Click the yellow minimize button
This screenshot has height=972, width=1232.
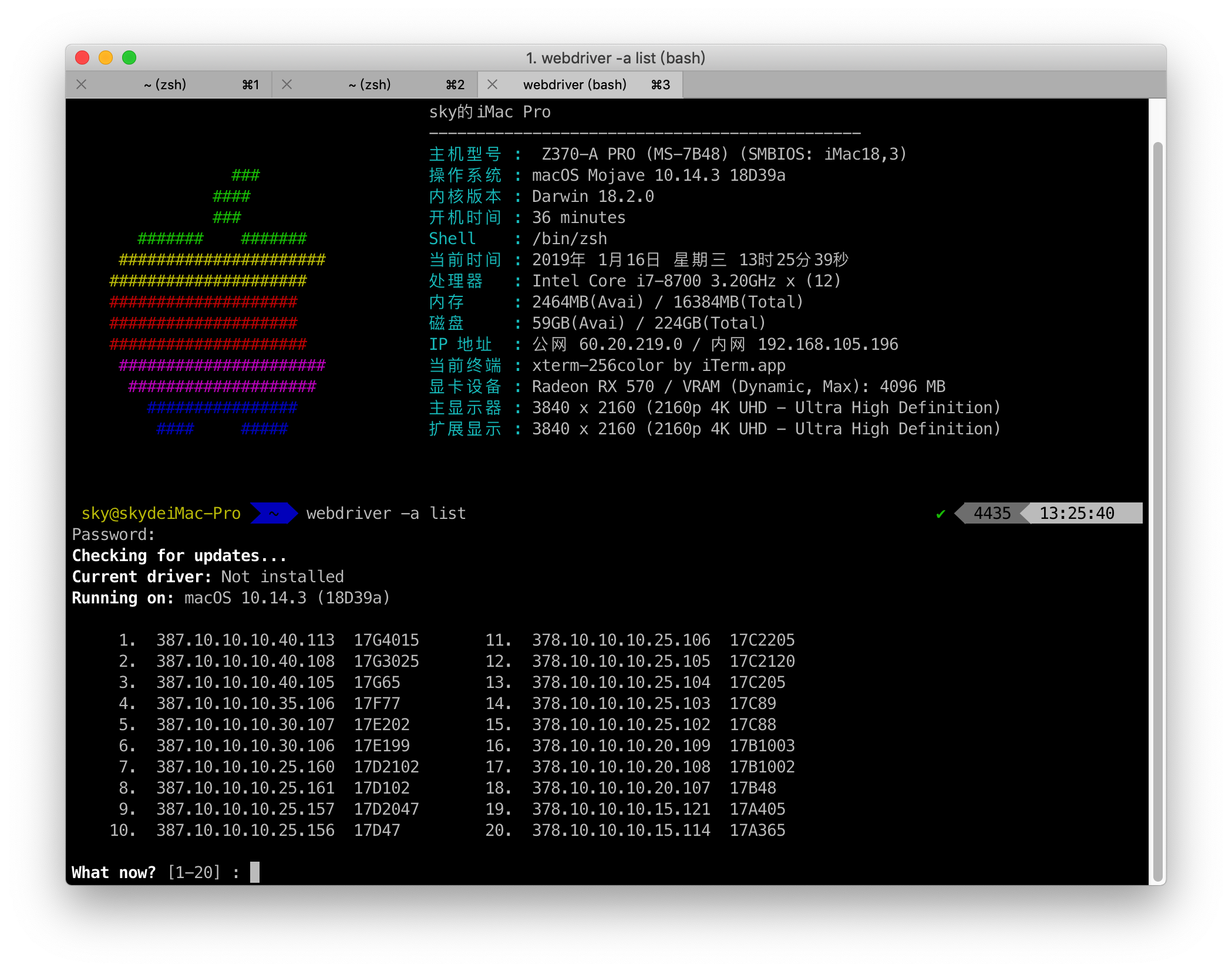pyautogui.click(x=106, y=58)
